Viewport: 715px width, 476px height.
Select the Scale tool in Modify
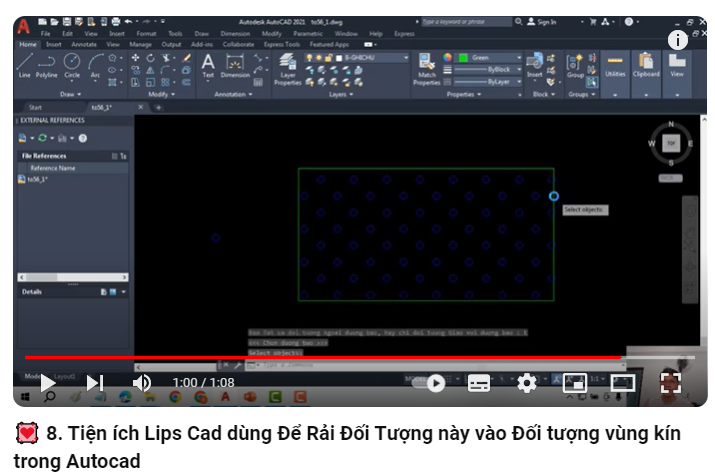pyautogui.click(x=150, y=83)
